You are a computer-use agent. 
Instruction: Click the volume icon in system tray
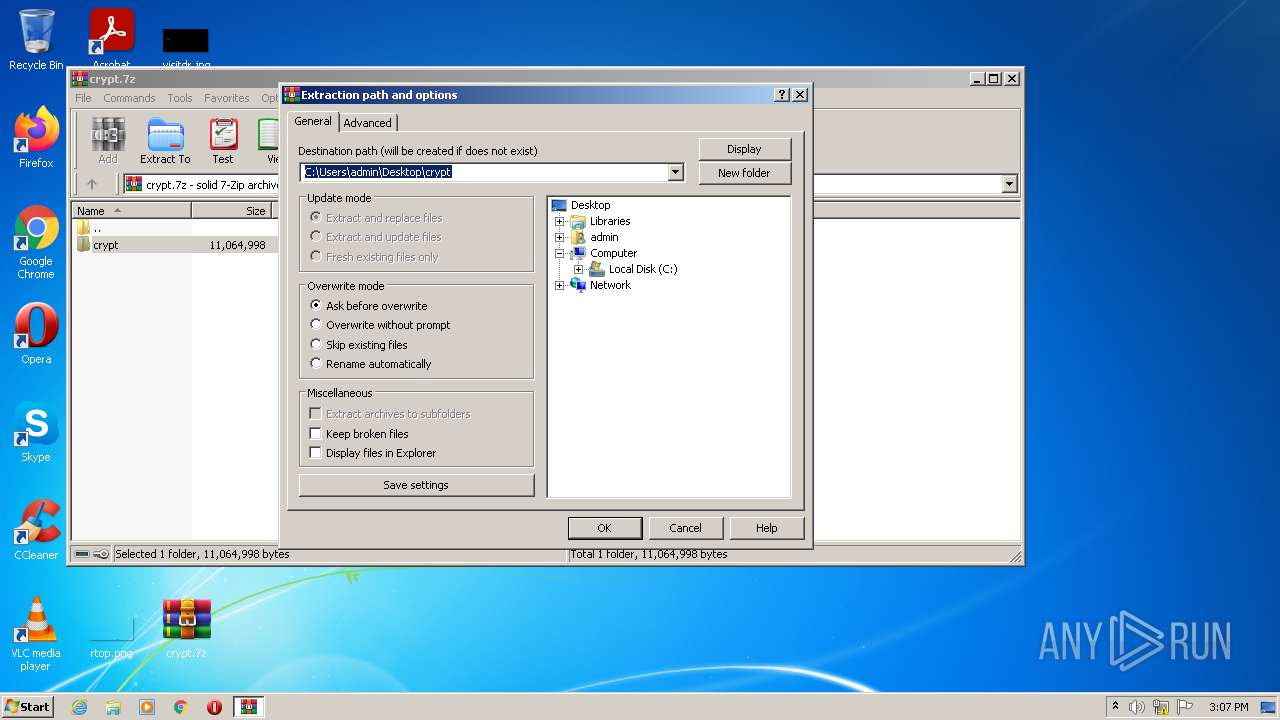[1136, 707]
